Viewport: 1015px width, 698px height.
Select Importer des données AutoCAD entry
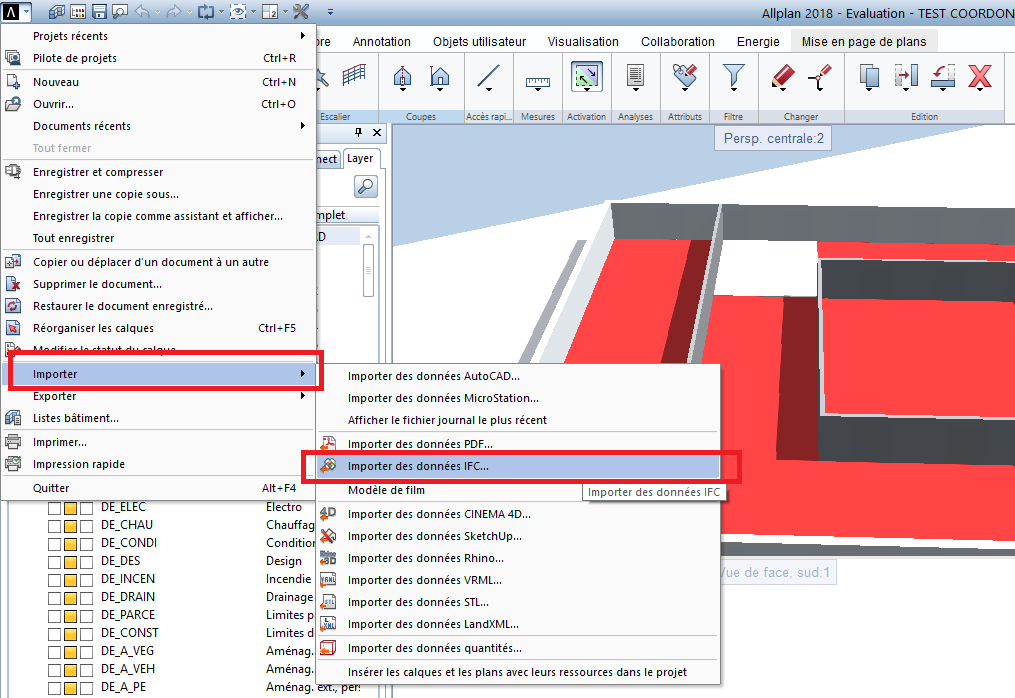point(519,376)
